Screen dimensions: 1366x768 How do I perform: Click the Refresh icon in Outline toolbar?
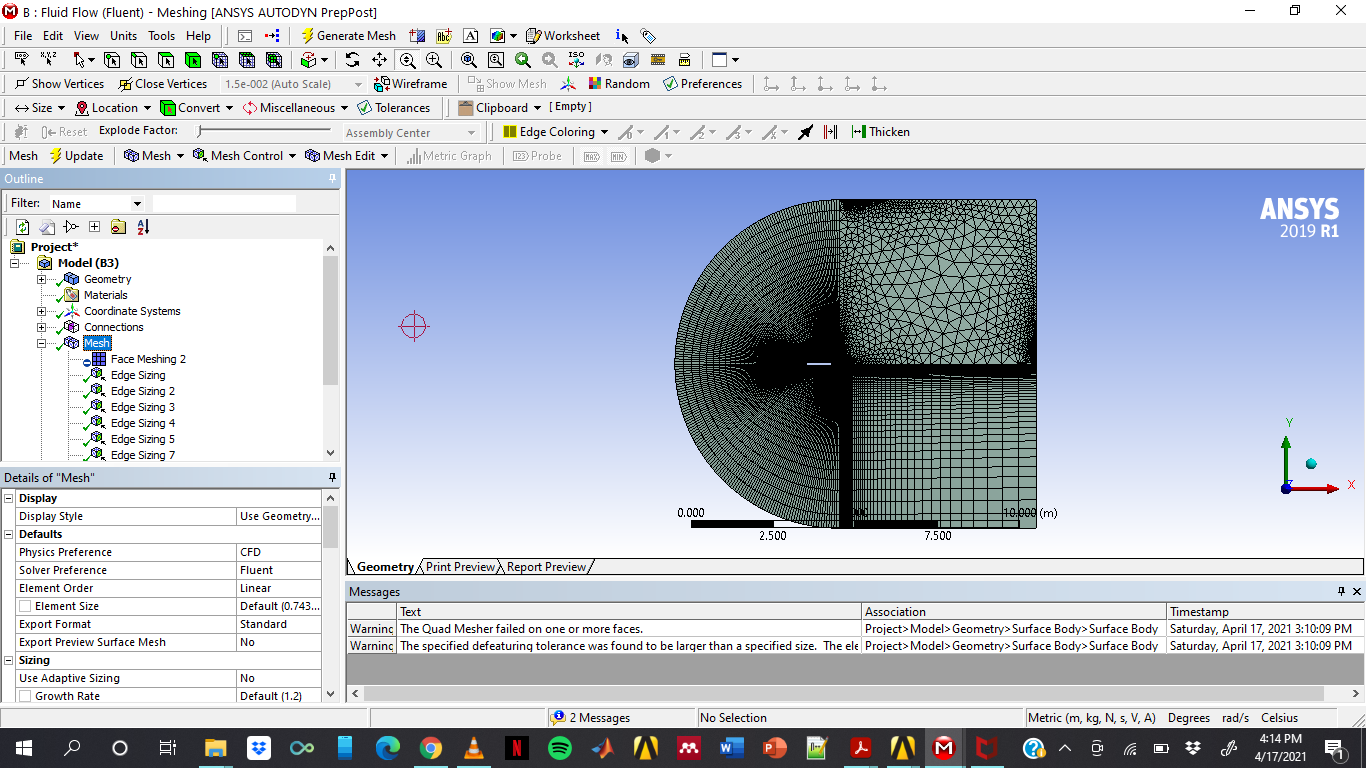pyautogui.click(x=22, y=227)
